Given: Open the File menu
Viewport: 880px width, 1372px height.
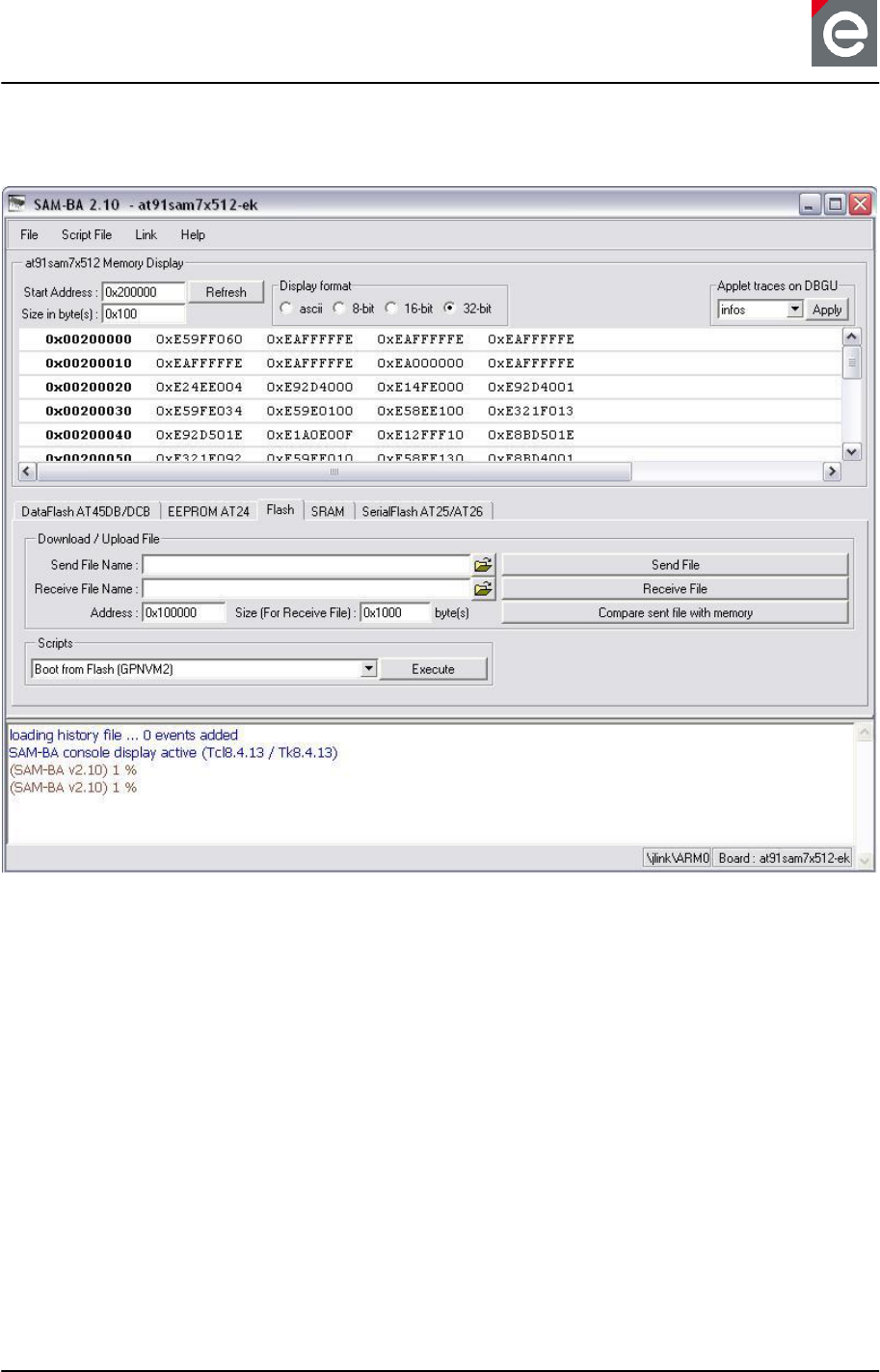Looking at the screenshot, I should 29,234.
